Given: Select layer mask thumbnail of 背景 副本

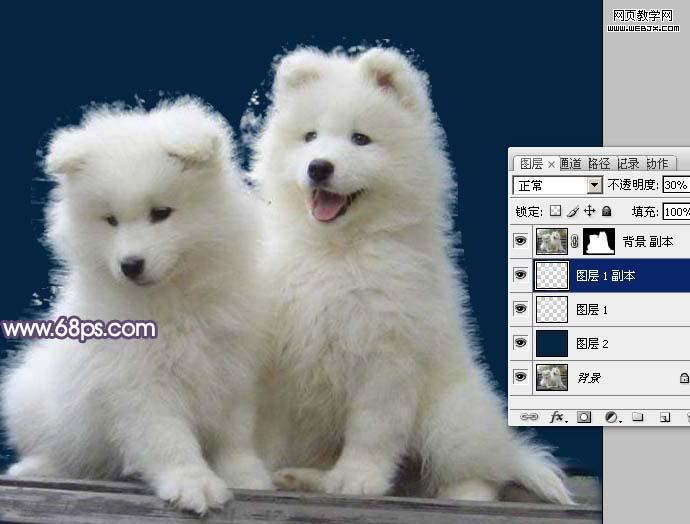Looking at the screenshot, I should (x=598, y=241).
